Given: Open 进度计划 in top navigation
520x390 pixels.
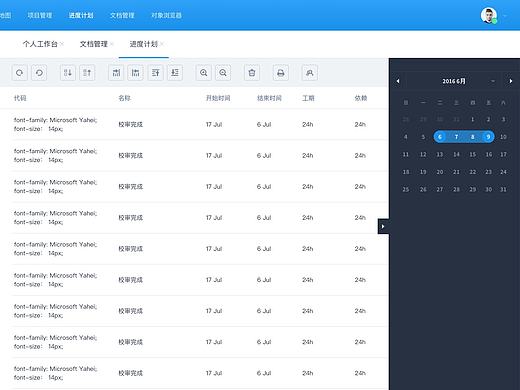Looking at the screenshot, I should click(81, 15).
